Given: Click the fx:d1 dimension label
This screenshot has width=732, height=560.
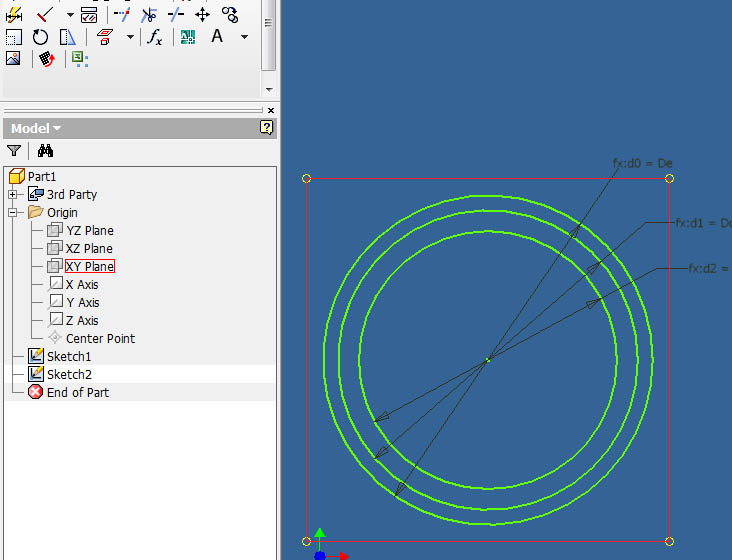Looking at the screenshot, I should coord(704,223).
